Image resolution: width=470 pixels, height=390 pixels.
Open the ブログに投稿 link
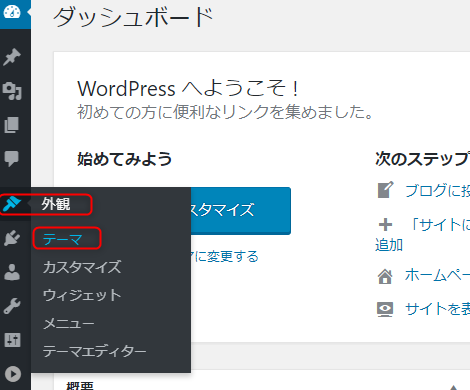click(437, 190)
